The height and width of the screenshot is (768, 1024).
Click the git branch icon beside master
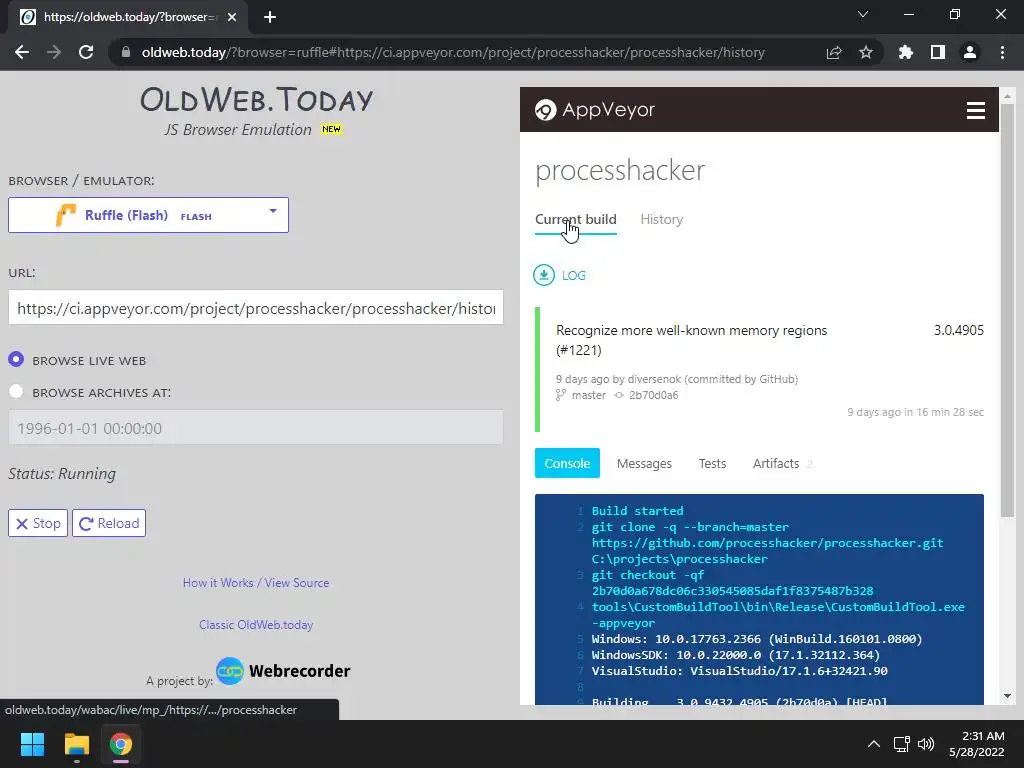tap(560, 395)
